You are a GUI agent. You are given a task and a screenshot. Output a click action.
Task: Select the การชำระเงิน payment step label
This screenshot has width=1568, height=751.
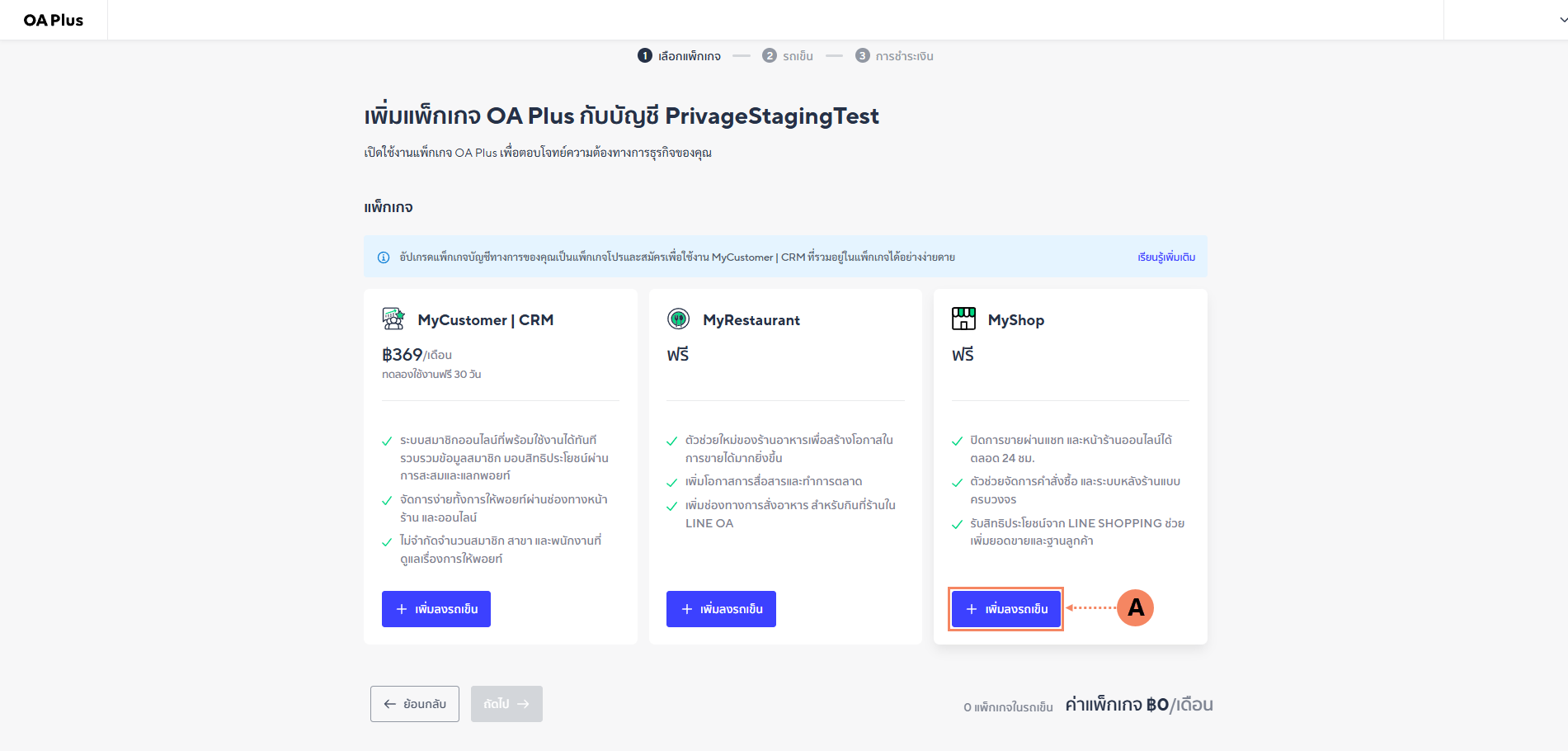pyautogui.click(x=904, y=56)
